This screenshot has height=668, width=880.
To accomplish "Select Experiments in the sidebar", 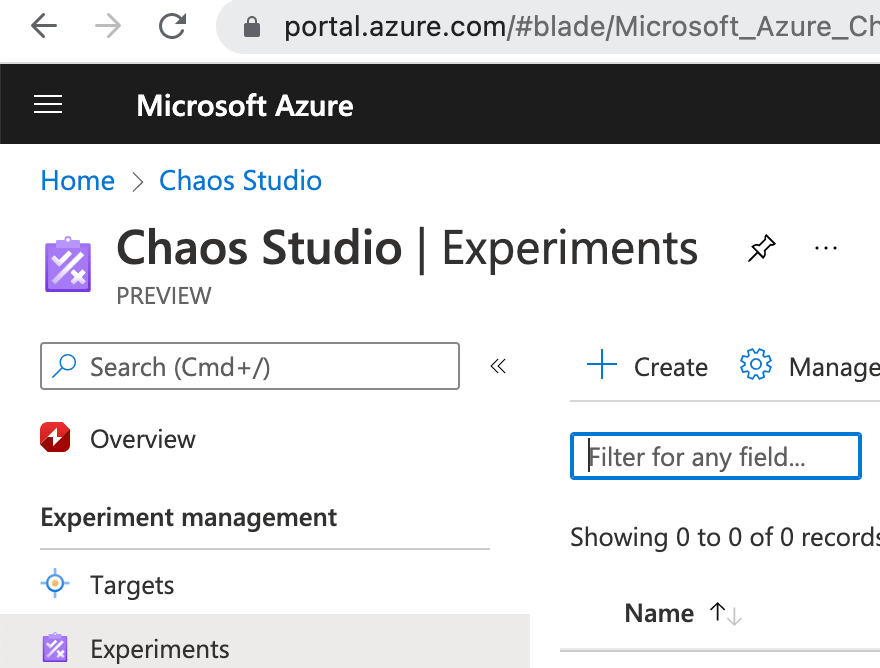I will [160, 650].
